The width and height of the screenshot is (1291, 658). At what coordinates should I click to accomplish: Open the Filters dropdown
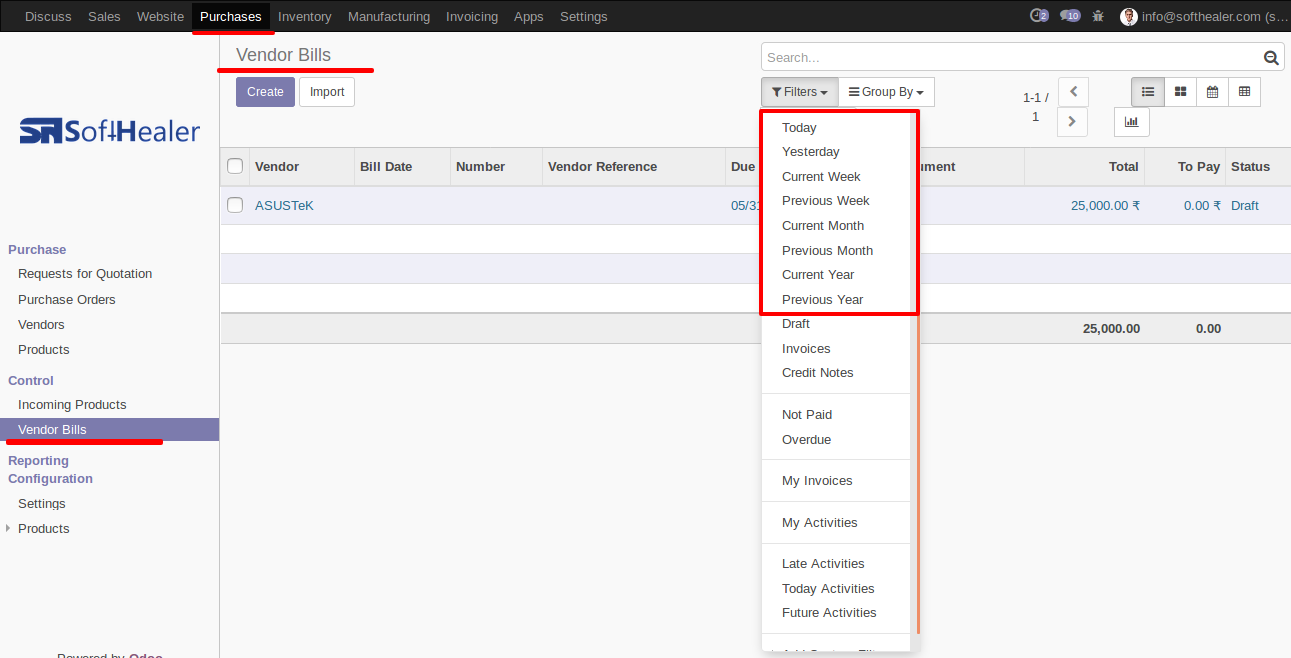(799, 92)
